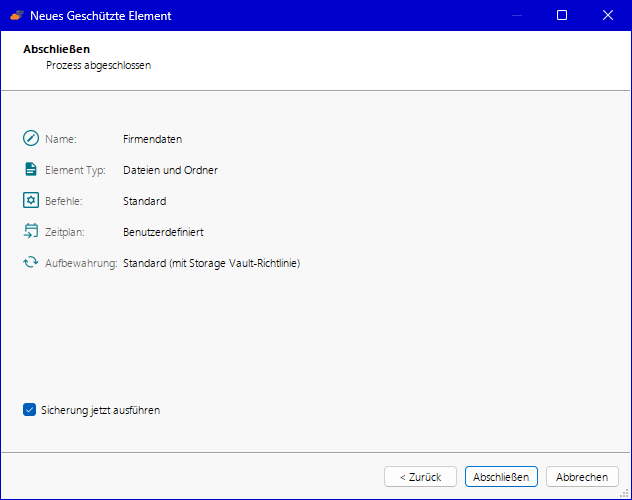
Task: Click the Prozess abgeschlossen subtitle
Action: 98,65
